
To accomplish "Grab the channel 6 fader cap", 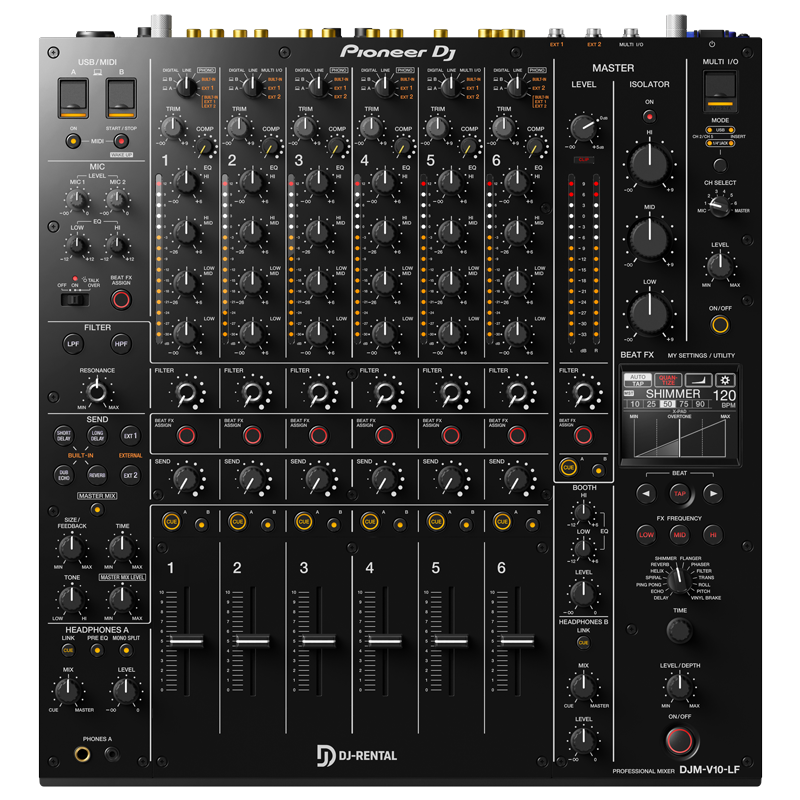I will click(x=517, y=640).
